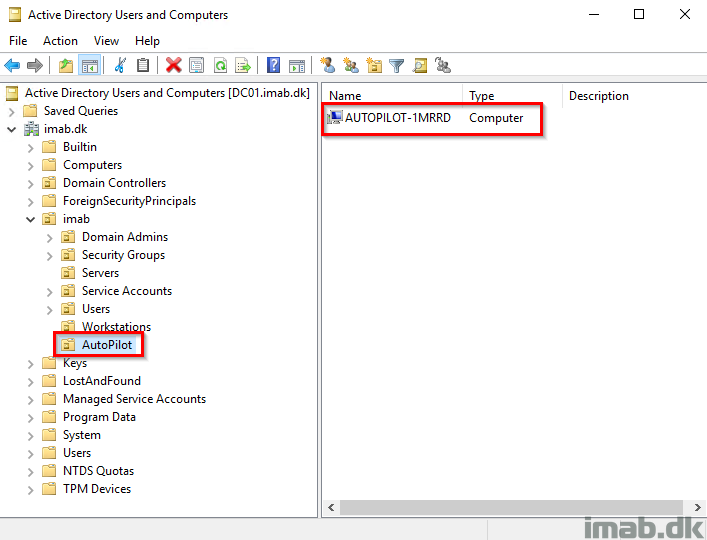Open the blue Help question mark icon
Image resolution: width=707 pixels, height=540 pixels.
point(273,66)
